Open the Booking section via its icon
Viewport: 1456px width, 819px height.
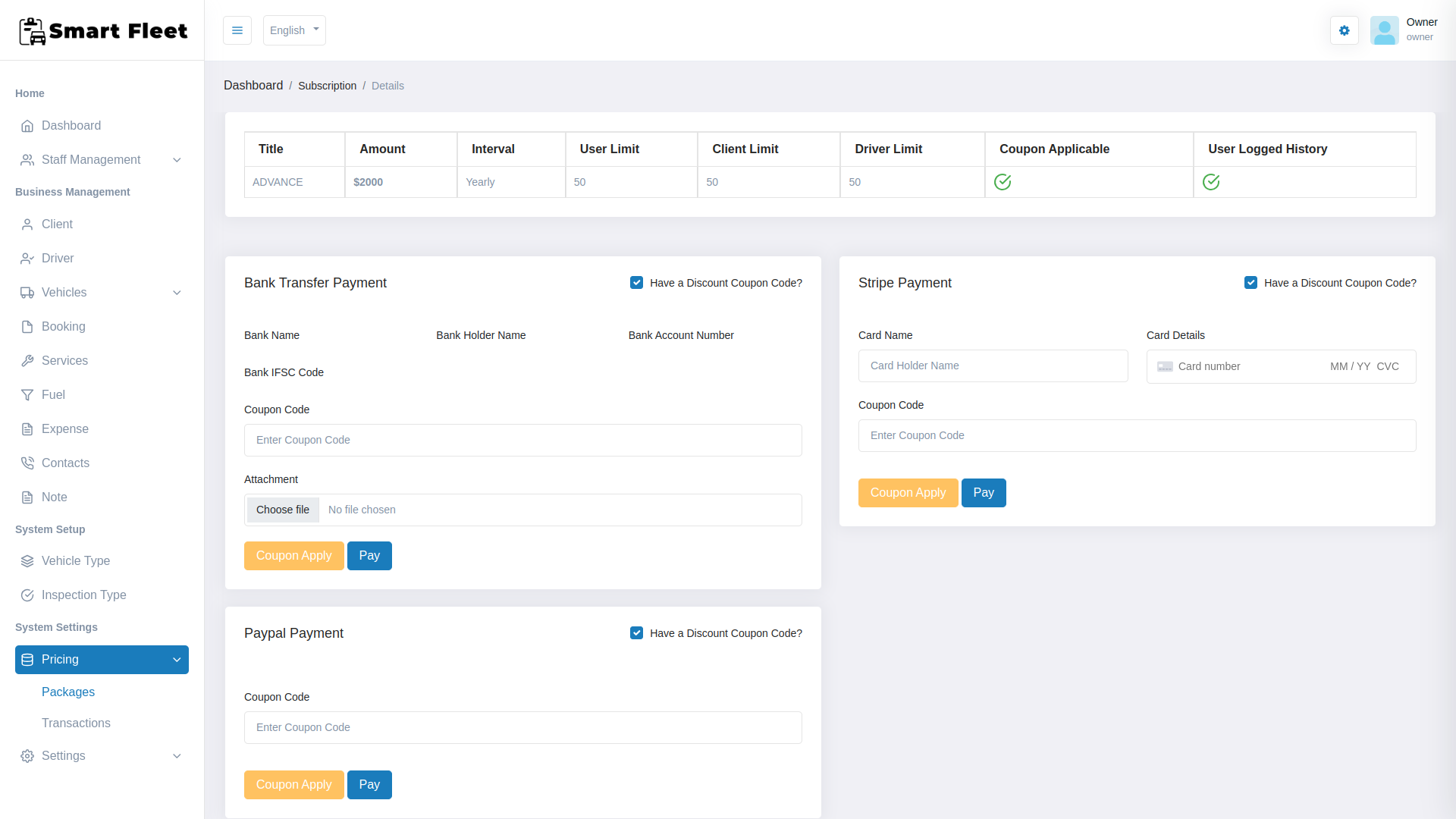coord(27,326)
